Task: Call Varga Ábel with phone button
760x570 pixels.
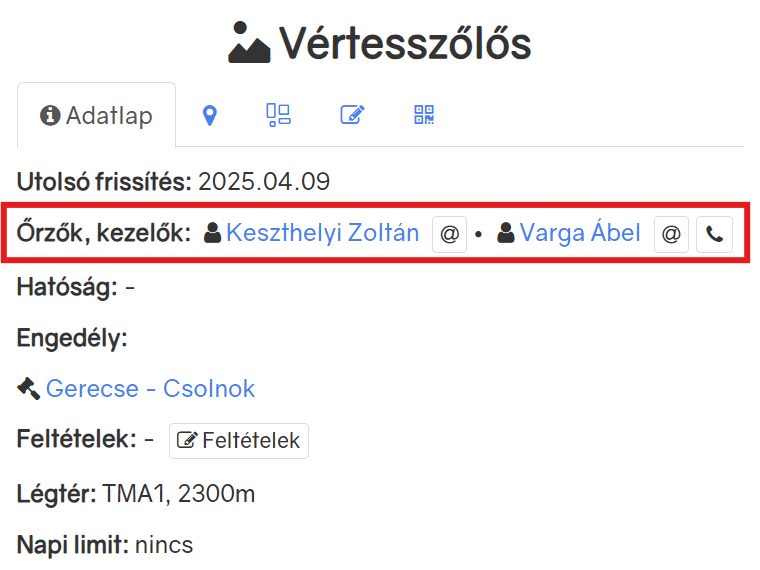Action: pos(714,235)
